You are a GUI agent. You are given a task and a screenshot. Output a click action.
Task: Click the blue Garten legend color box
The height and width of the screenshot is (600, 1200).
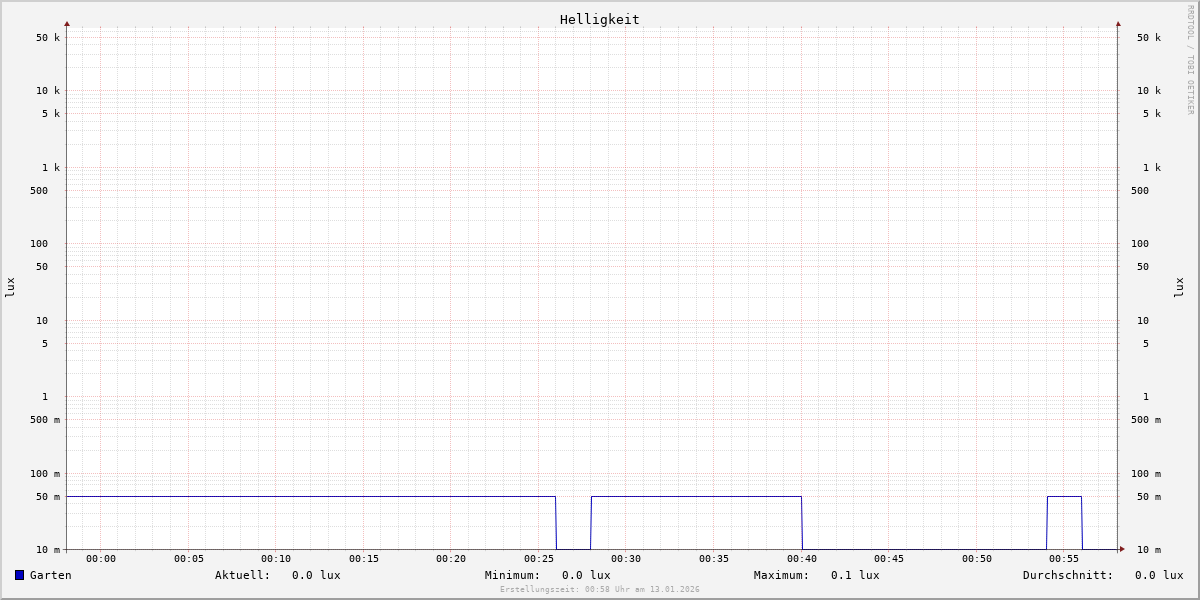(19, 575)
